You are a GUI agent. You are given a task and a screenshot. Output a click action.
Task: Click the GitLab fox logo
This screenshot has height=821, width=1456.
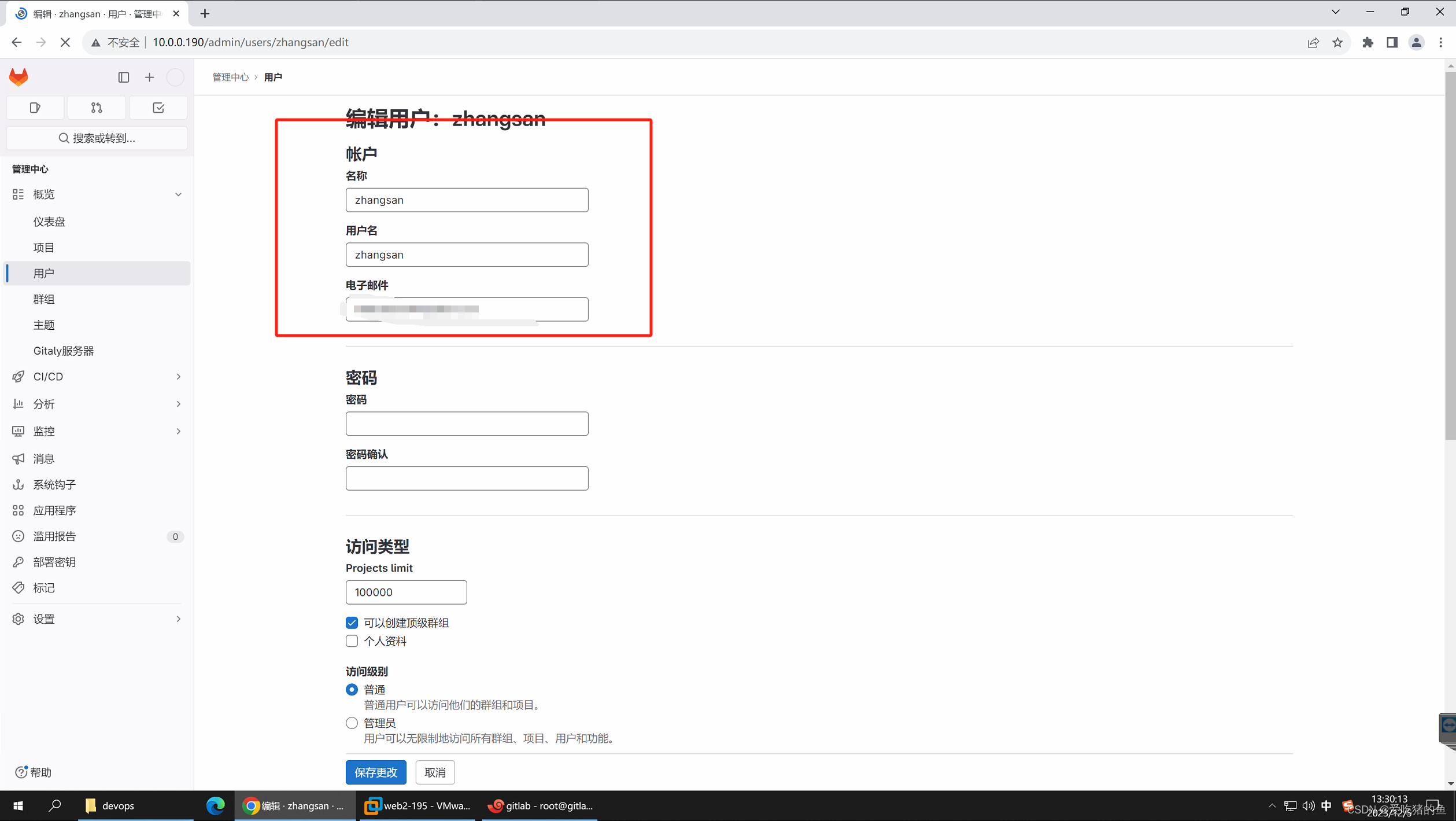tap(19, 77)
